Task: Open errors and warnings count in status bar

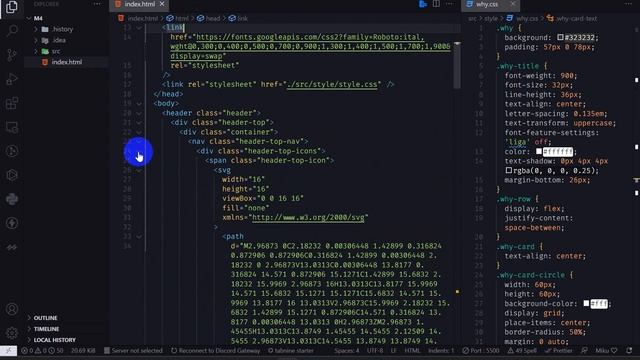Action: point(42,350)
